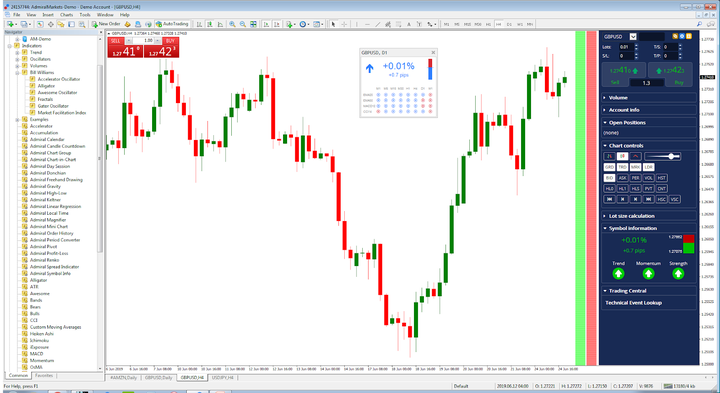Click the BUY button on the chart

(170, 41)
